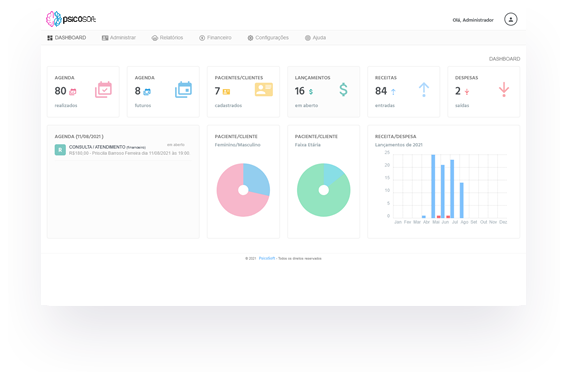Click the green dollar sign icon

click(343, 89)
